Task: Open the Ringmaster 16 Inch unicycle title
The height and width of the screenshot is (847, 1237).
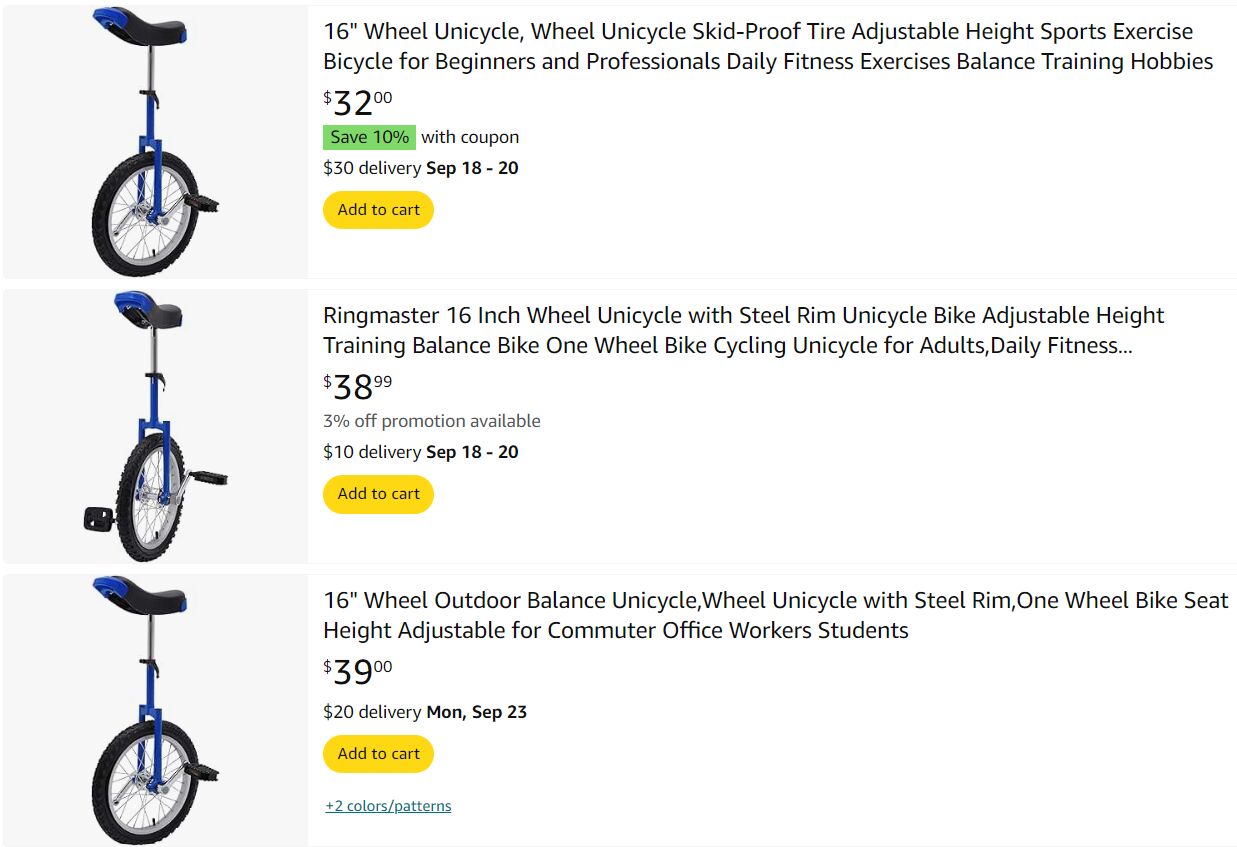Action: tap(743, 330)
